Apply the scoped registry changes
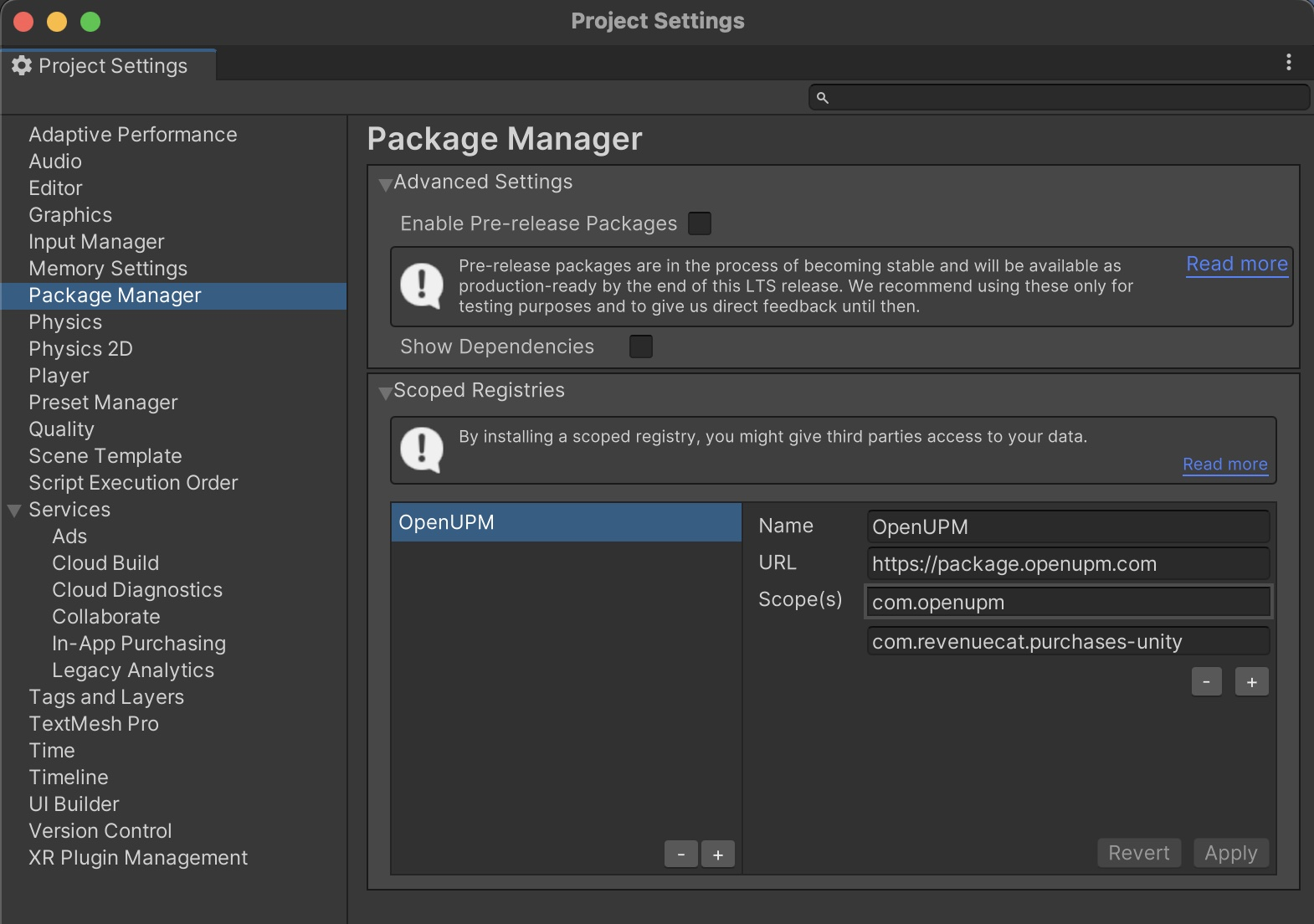The image size is (1314, 924). click(1230, 853)
